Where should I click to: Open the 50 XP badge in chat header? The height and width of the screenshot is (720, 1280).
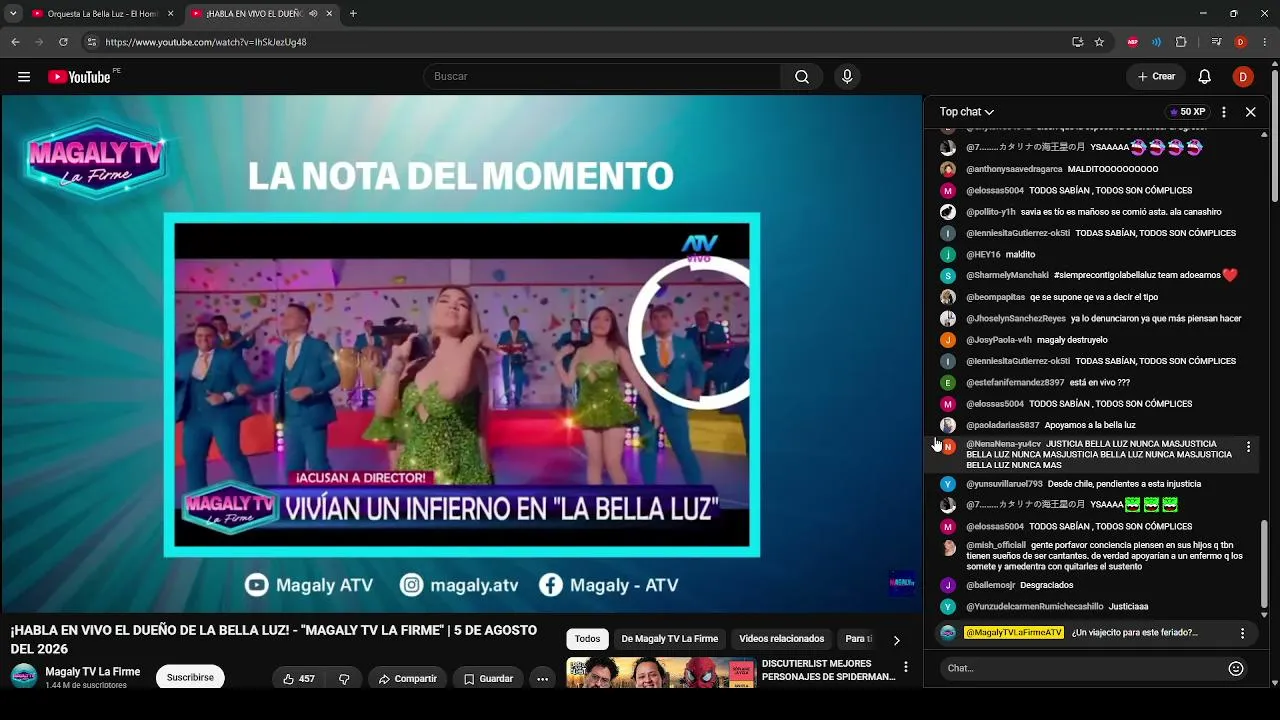[1187, 112]
